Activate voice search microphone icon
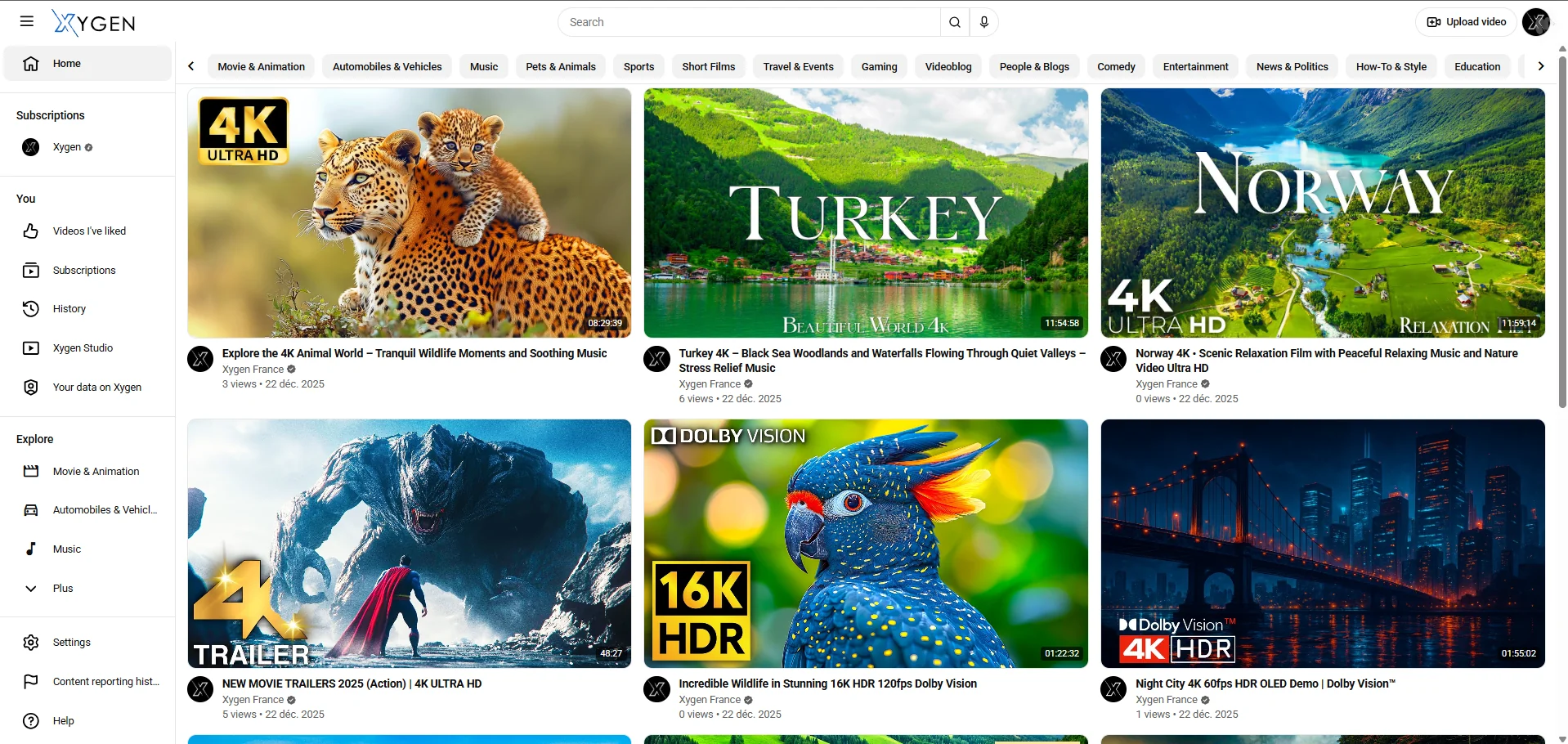The height and width of the screenshot is (744, 1568). tap(984, 22)
